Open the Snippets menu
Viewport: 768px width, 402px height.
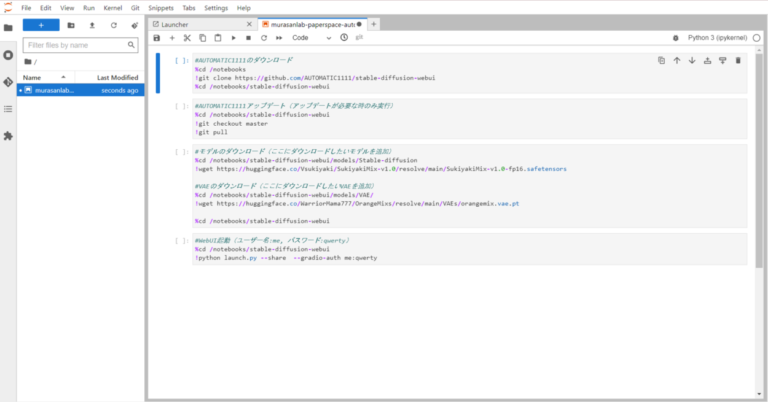tap(160, 7)
